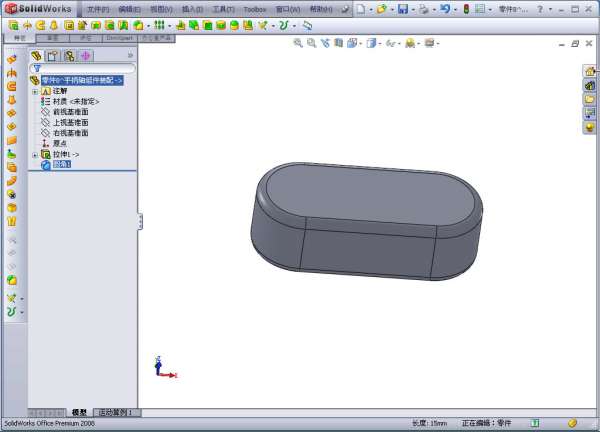The width and height of the screenshot is (600, 432).
Task: Click the Undo arrow icon
Action: (445, 9)
